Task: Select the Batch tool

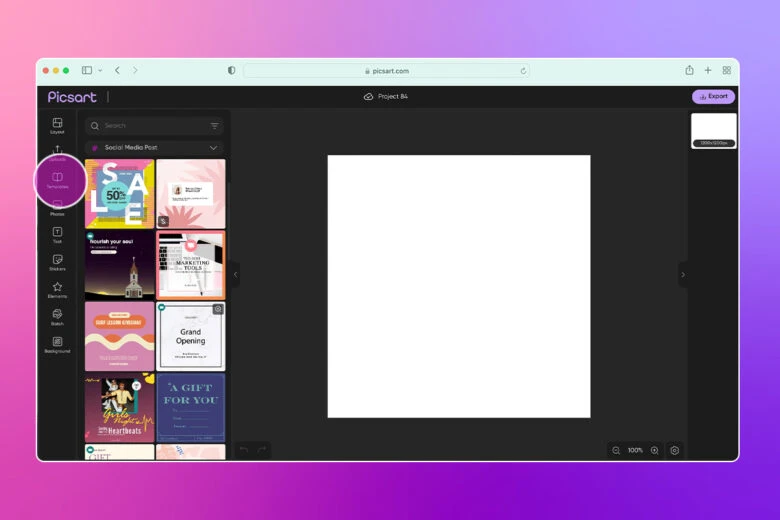Action: pyautogui.click(x=57, y=317)
